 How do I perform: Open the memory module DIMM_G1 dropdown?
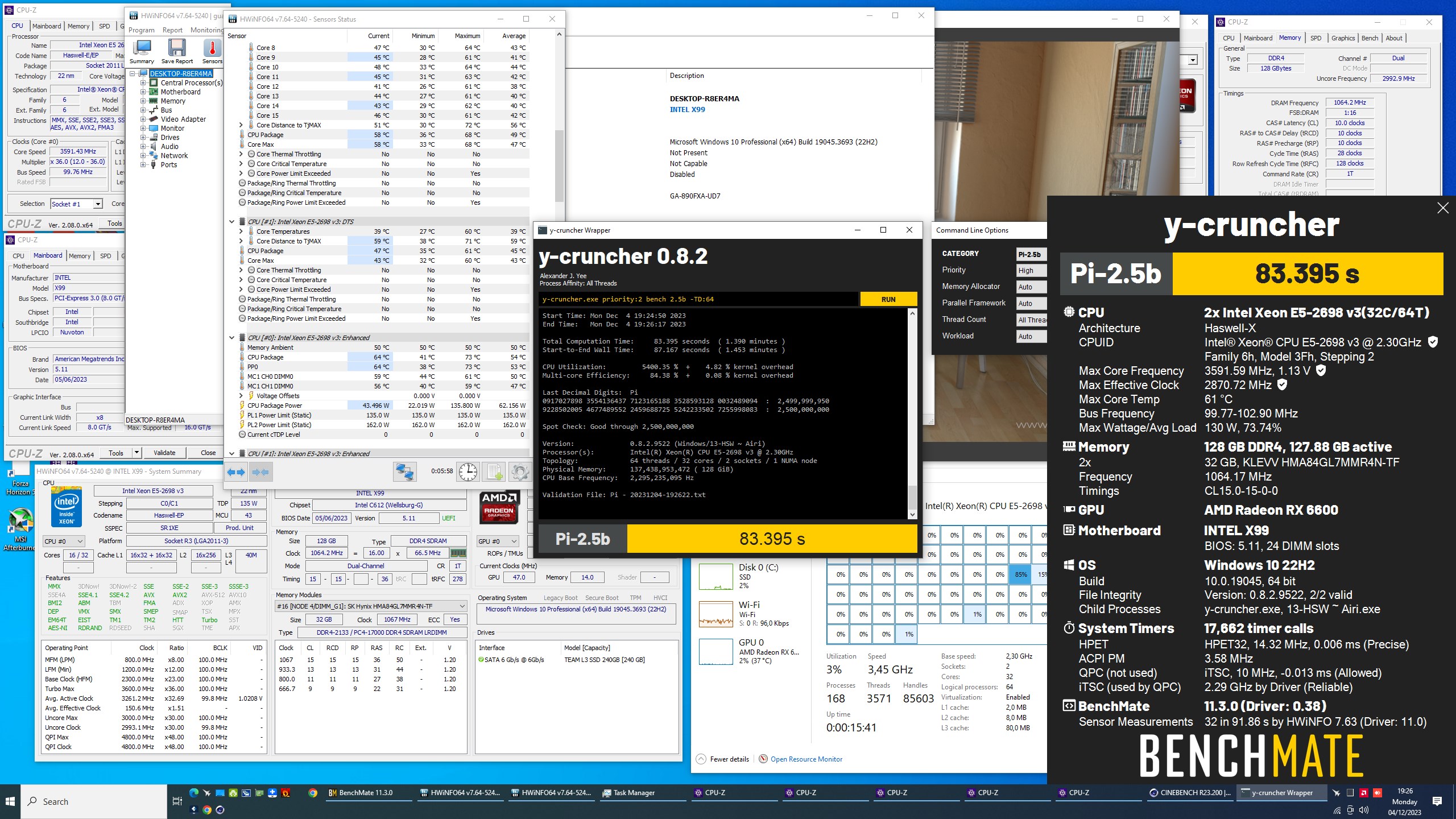coord(371,606)
